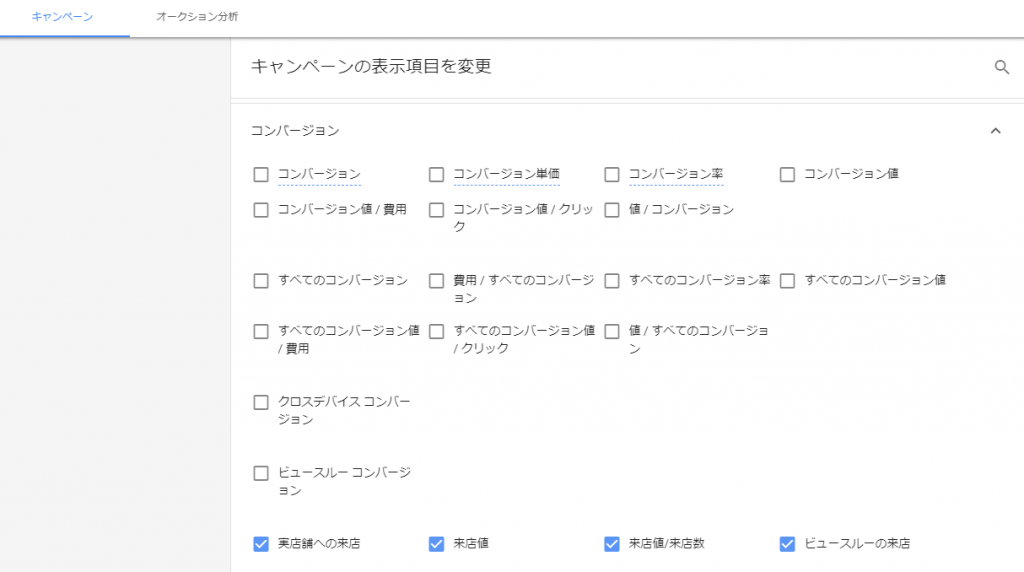Uncheck the 来店値 checkbox

[436, 544]
